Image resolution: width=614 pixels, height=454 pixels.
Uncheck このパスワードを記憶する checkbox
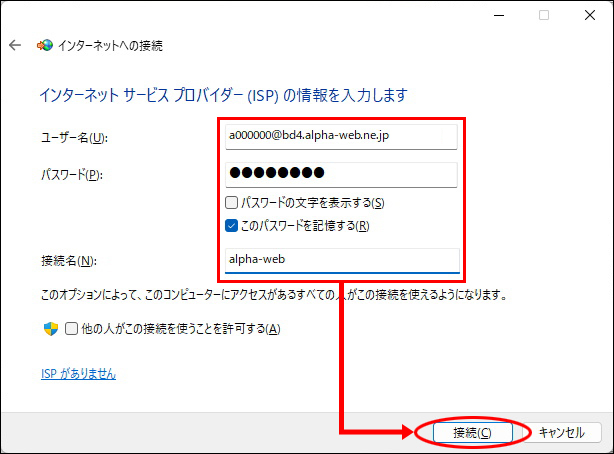(x=231, y=226)
